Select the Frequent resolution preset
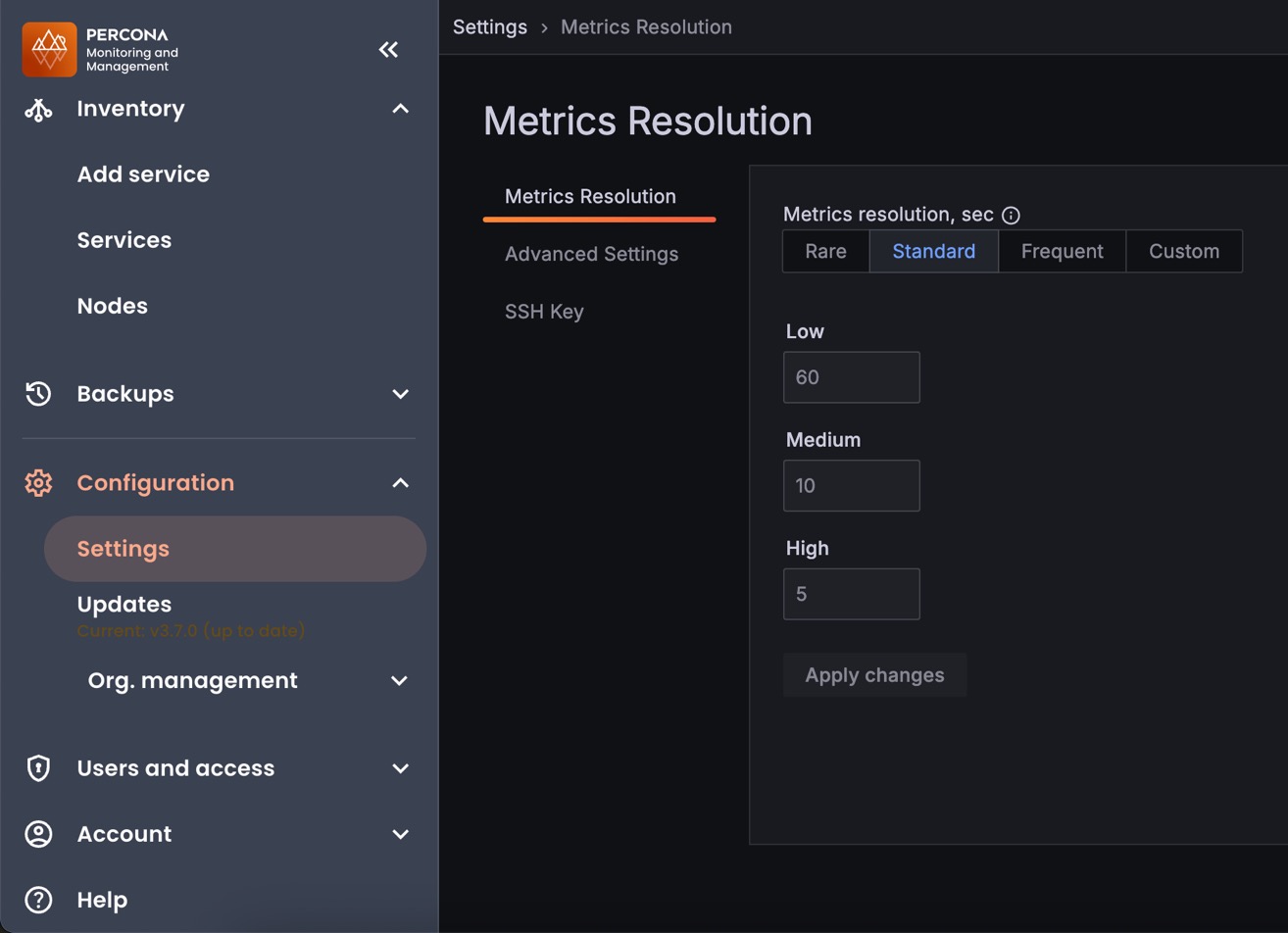This screenshot has width=1288, height=933. pyautogui.click(x=1062, y=252)
